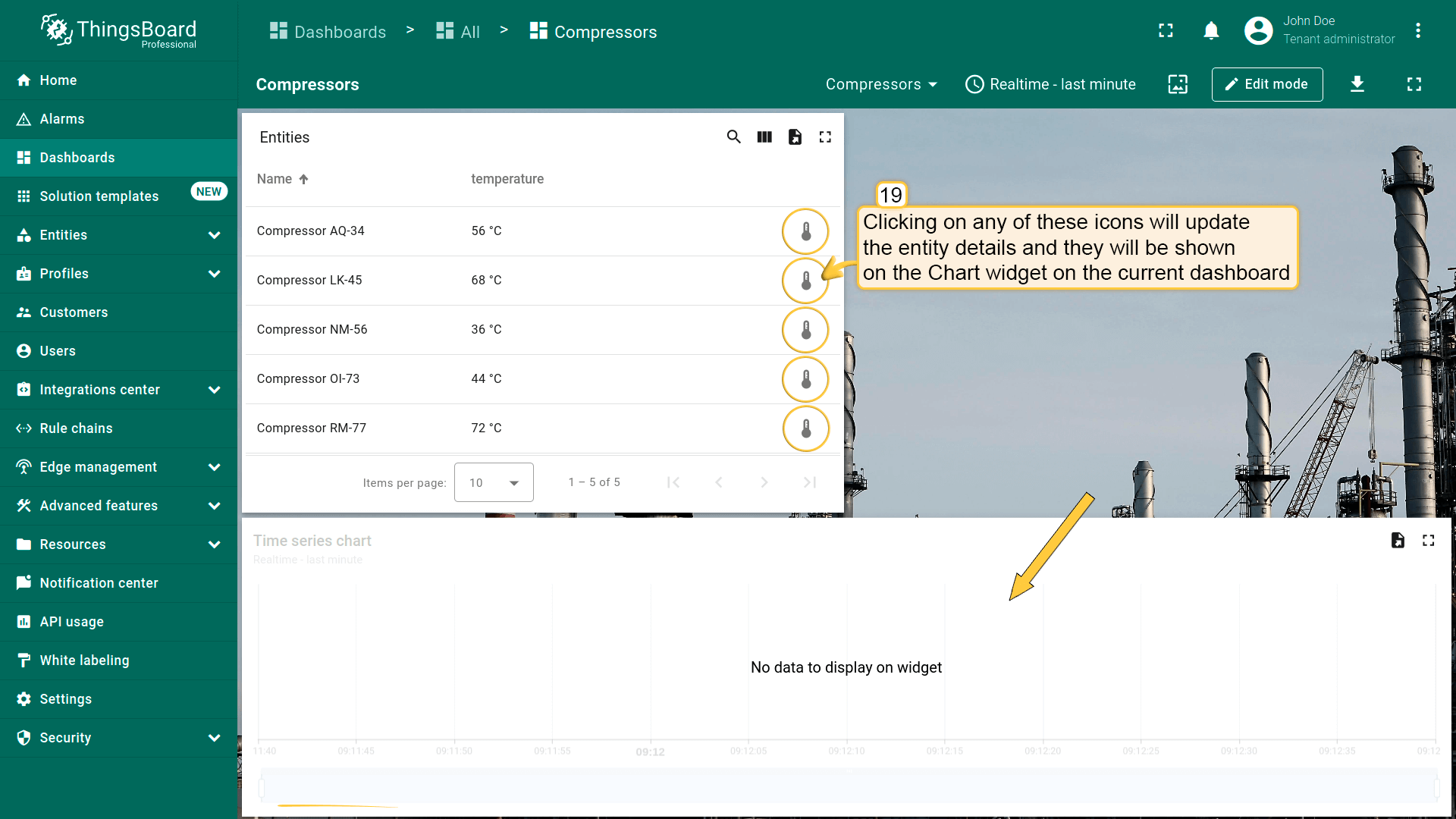Click thermometer icon for Compressor AQ-34
Image resolution: width=1456 pixels, height=819 pixels.
click(x=805, y=231)
